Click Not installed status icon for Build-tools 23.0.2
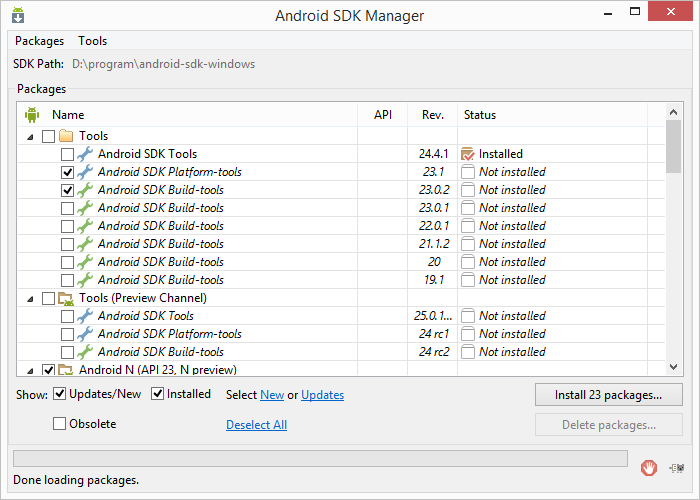The width and height of the screenshot is (700, 500). 467,190
